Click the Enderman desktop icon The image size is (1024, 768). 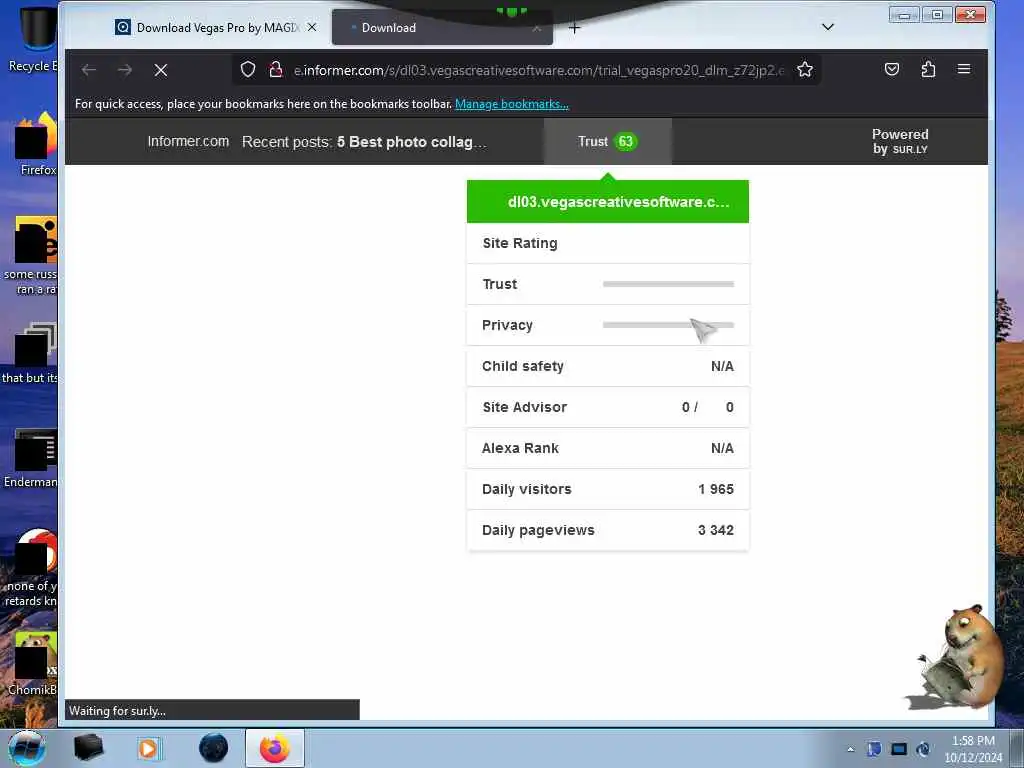coord(33,457)
